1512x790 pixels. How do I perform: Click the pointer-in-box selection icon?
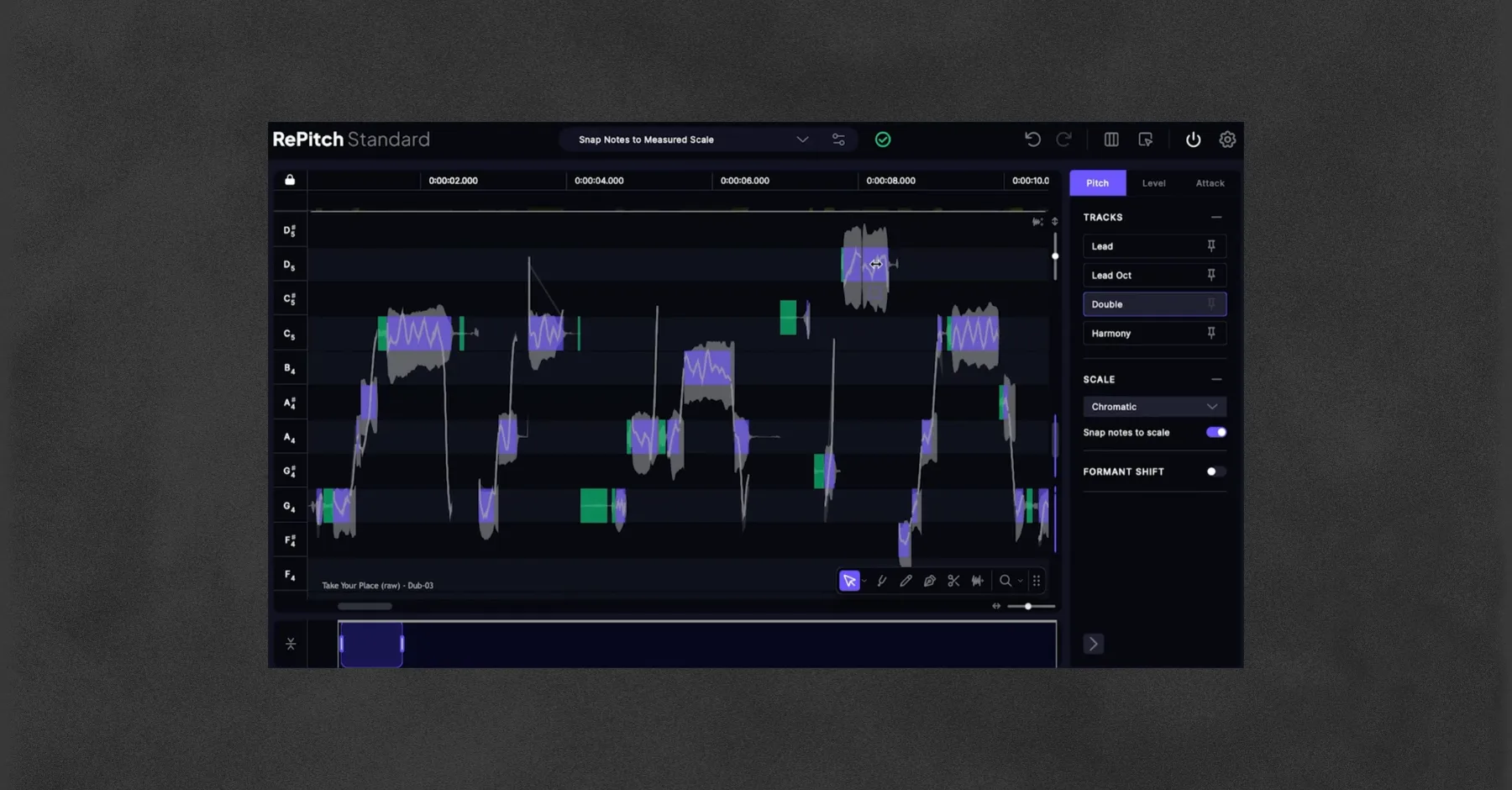coord(1146,140)
